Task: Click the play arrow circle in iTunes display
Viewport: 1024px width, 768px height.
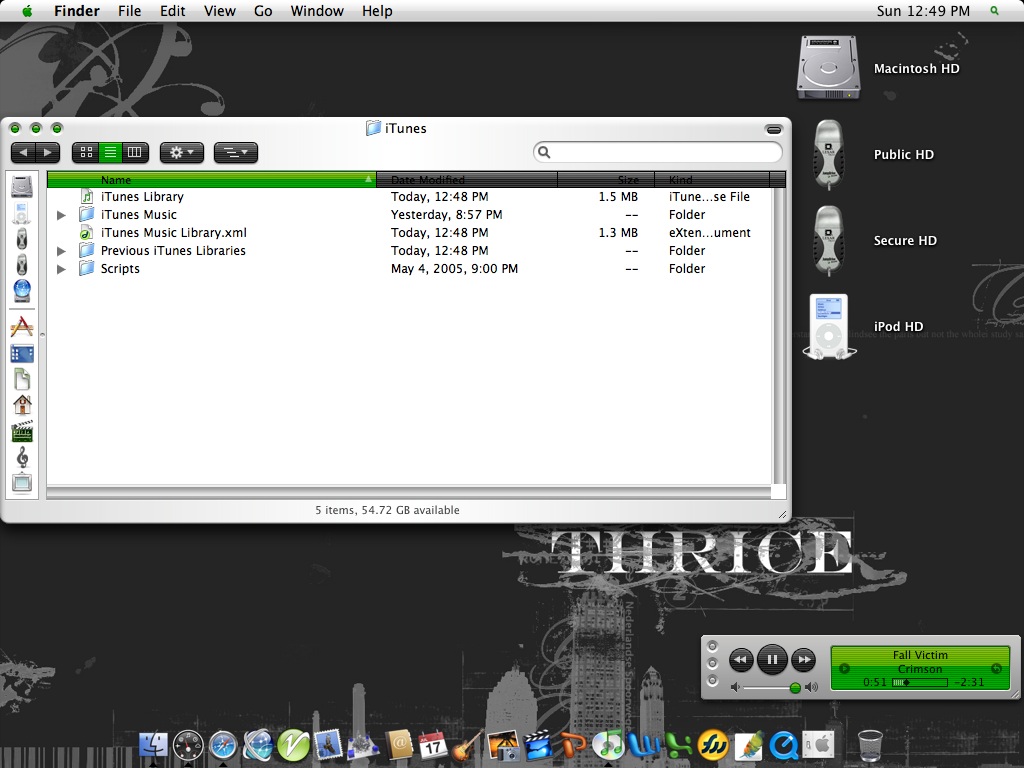Action: 844,668
